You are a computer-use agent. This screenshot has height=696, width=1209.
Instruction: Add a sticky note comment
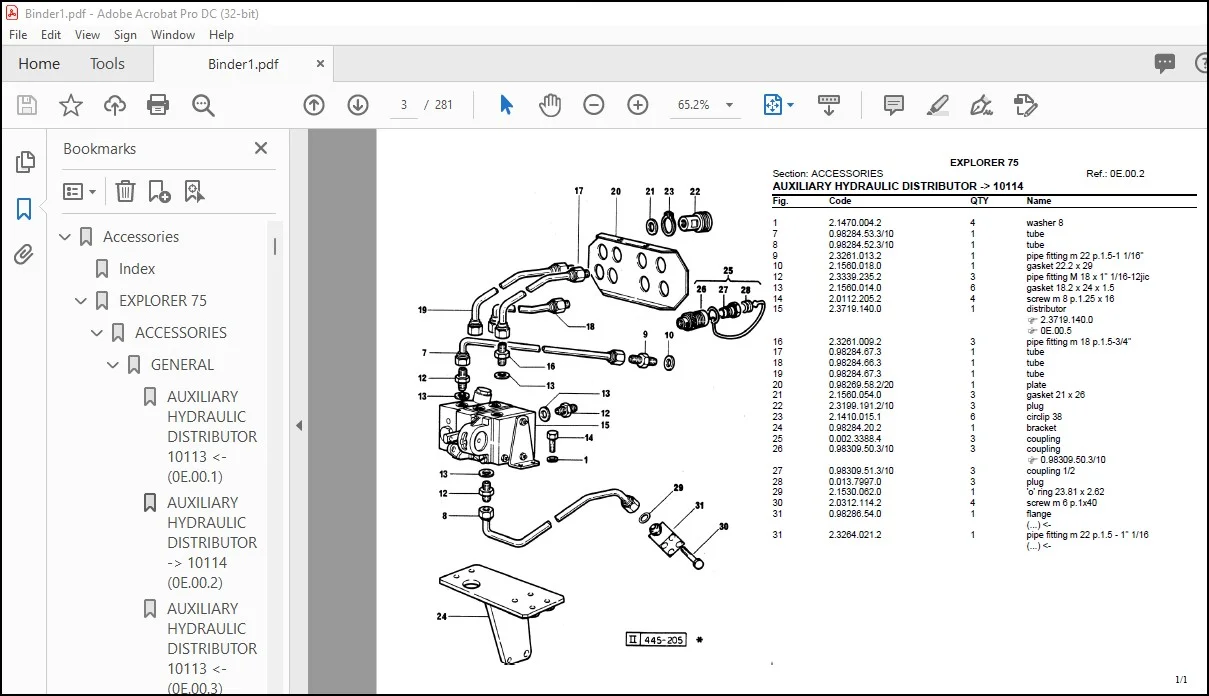[894, 105]
